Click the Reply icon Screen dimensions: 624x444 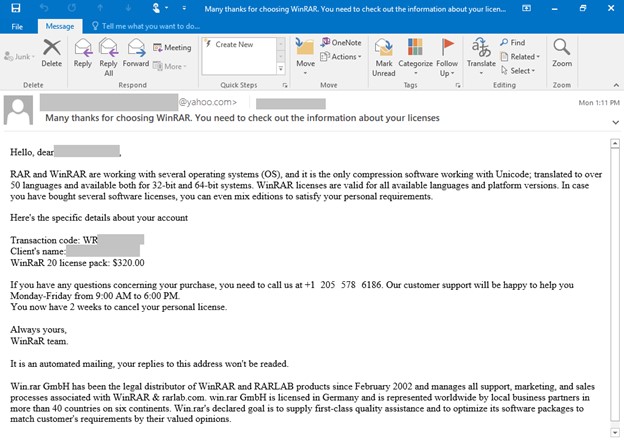(x=82, y=52)
